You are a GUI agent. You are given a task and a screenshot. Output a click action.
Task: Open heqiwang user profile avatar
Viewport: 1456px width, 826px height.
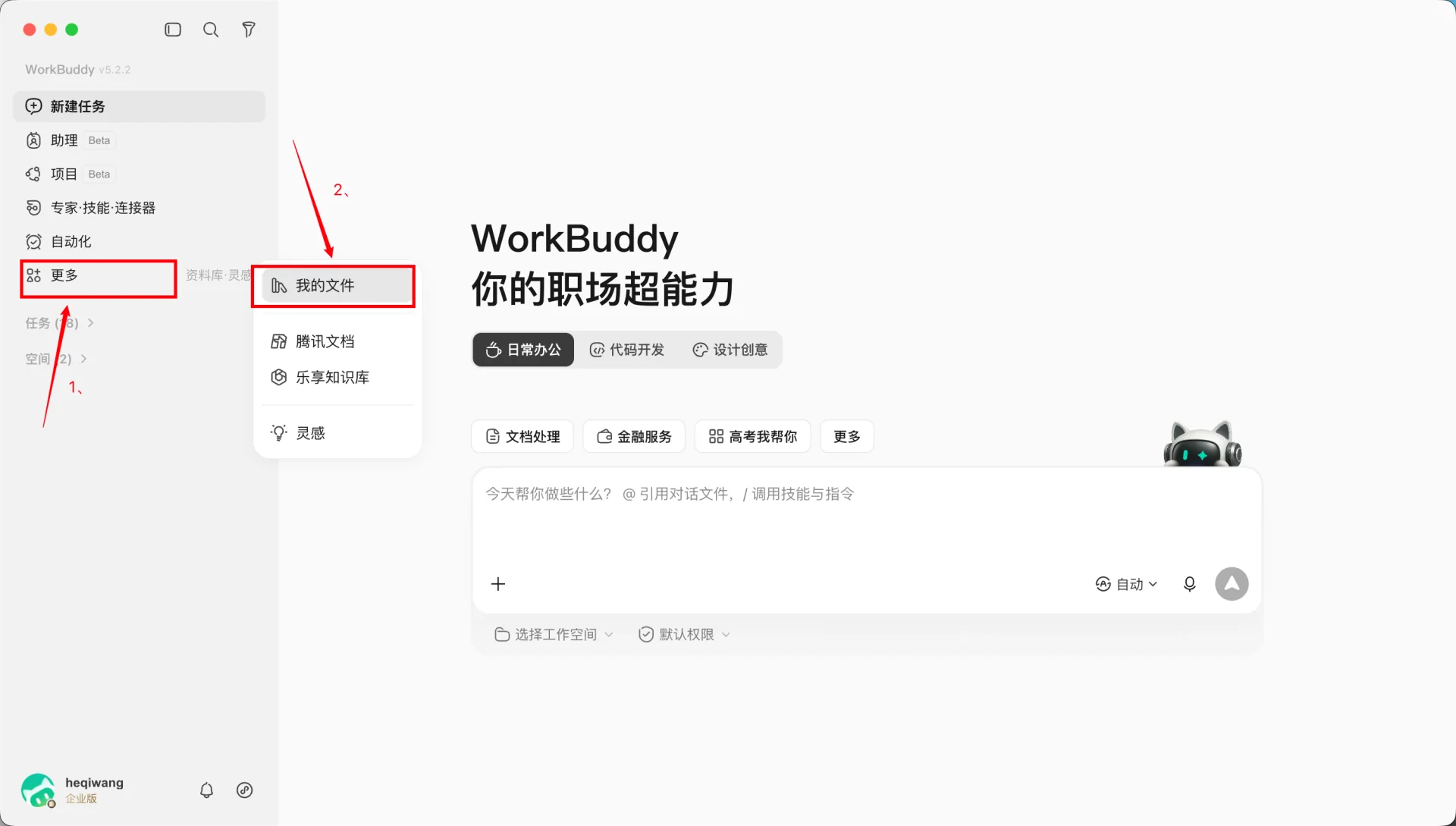pos(38,790)
